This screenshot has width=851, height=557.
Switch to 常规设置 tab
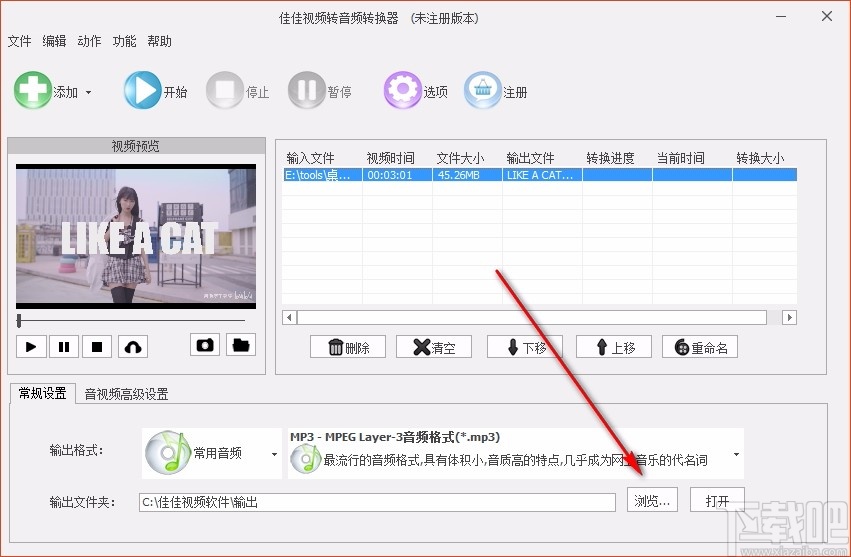coord(42,393)
